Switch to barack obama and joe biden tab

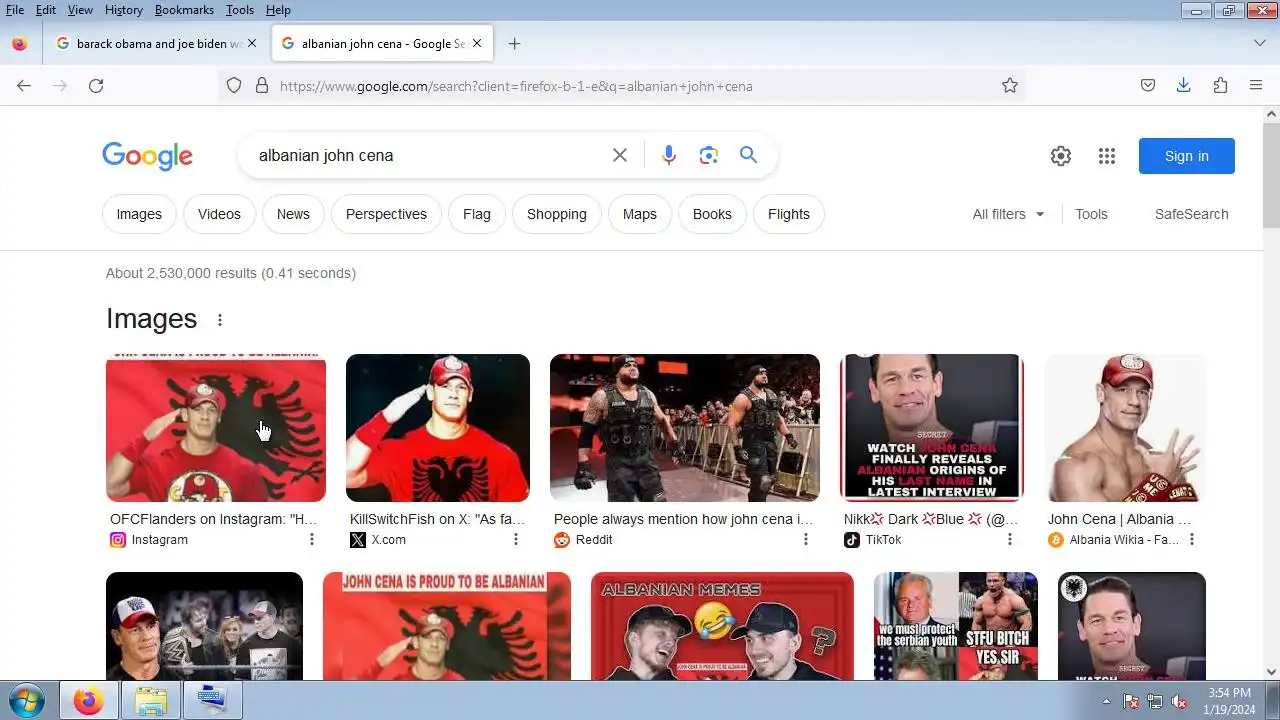pos(157,44)
